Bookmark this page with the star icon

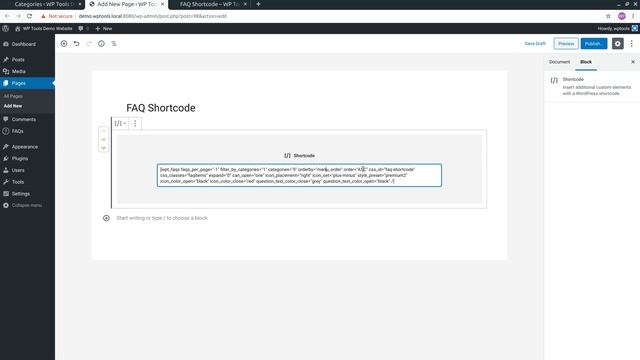pyautogui.click(x=608, y=16)
